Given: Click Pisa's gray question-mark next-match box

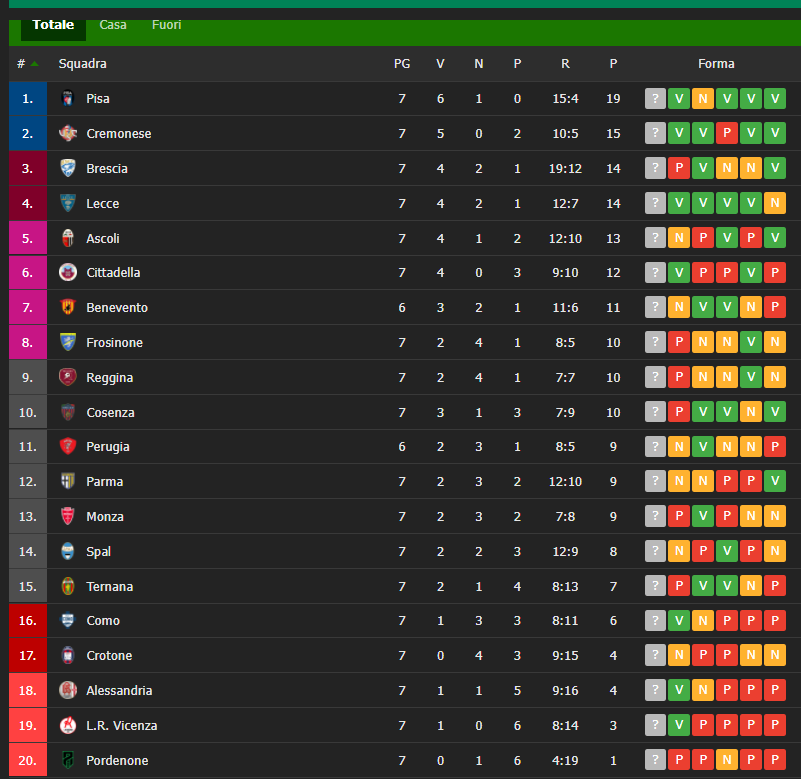Looking at the screenshot, I should (x=655, y=99).
